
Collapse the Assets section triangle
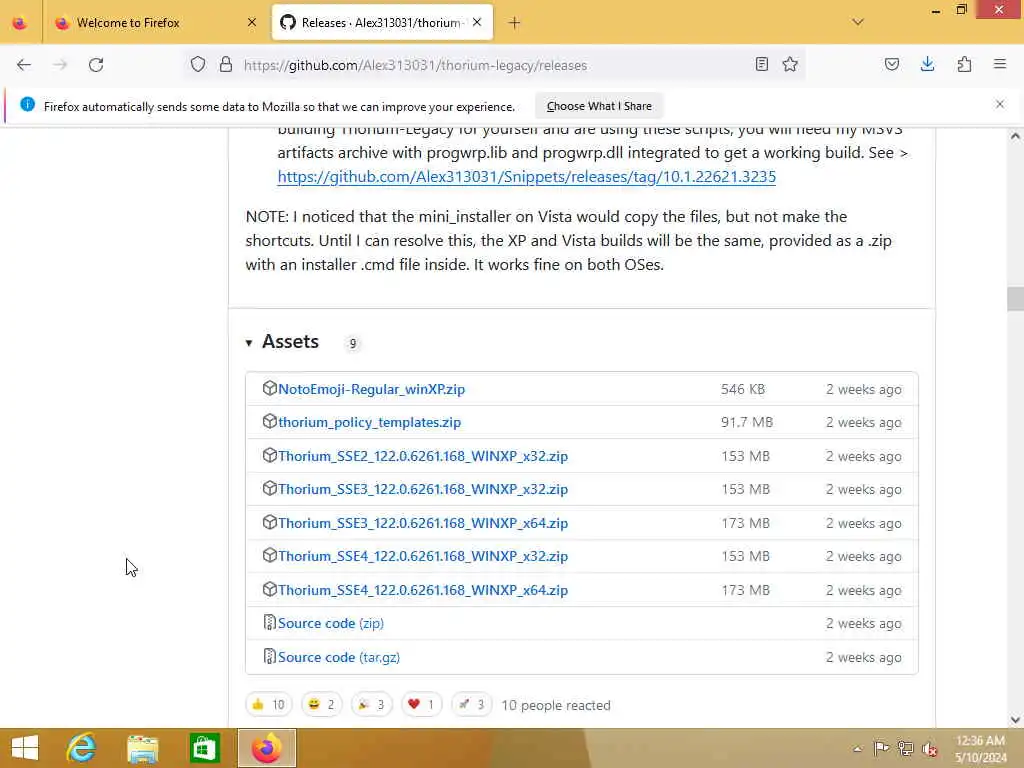tap(249, 343)
